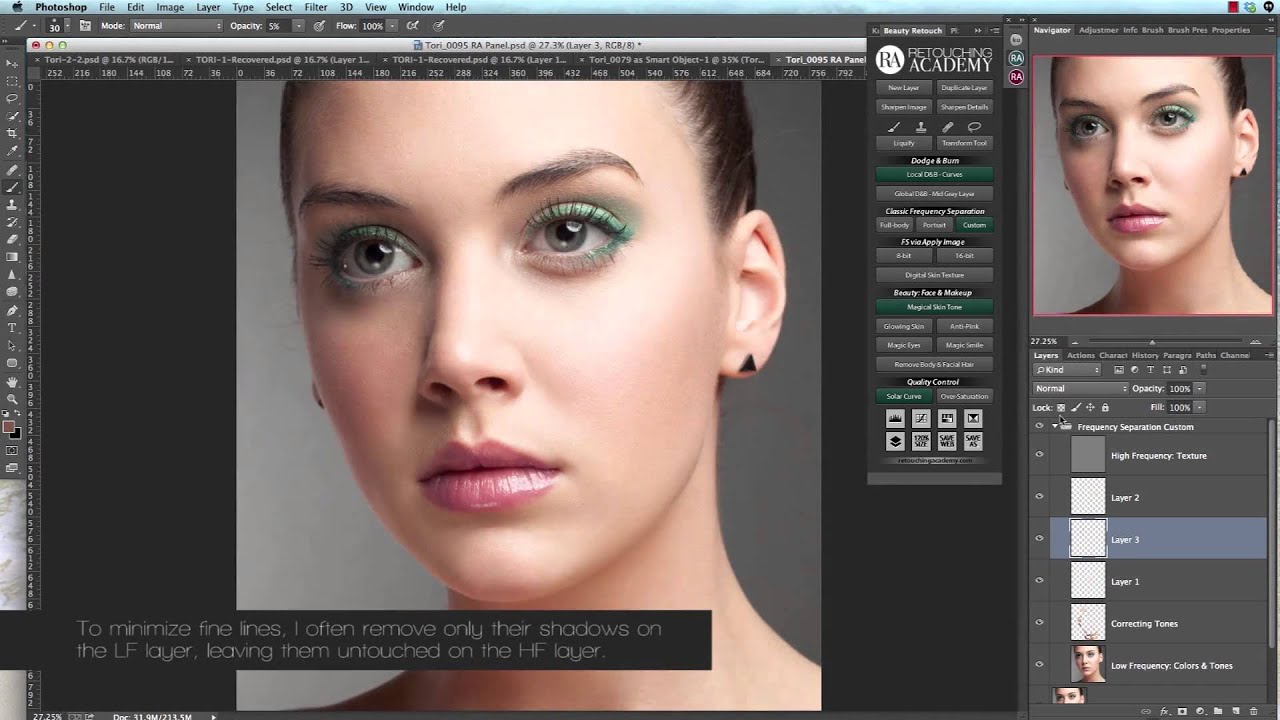1280x720 pixels.
Task: Select the Eyedropper tool
Action: click(x=13, y=151)
